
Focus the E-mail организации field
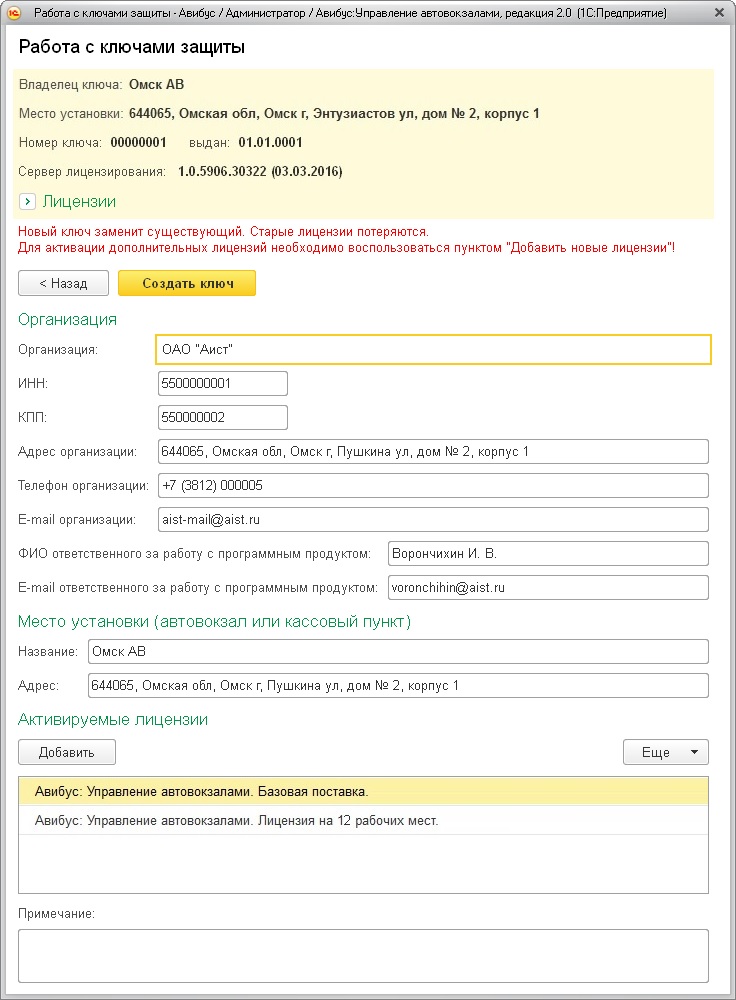click(432, 520)
